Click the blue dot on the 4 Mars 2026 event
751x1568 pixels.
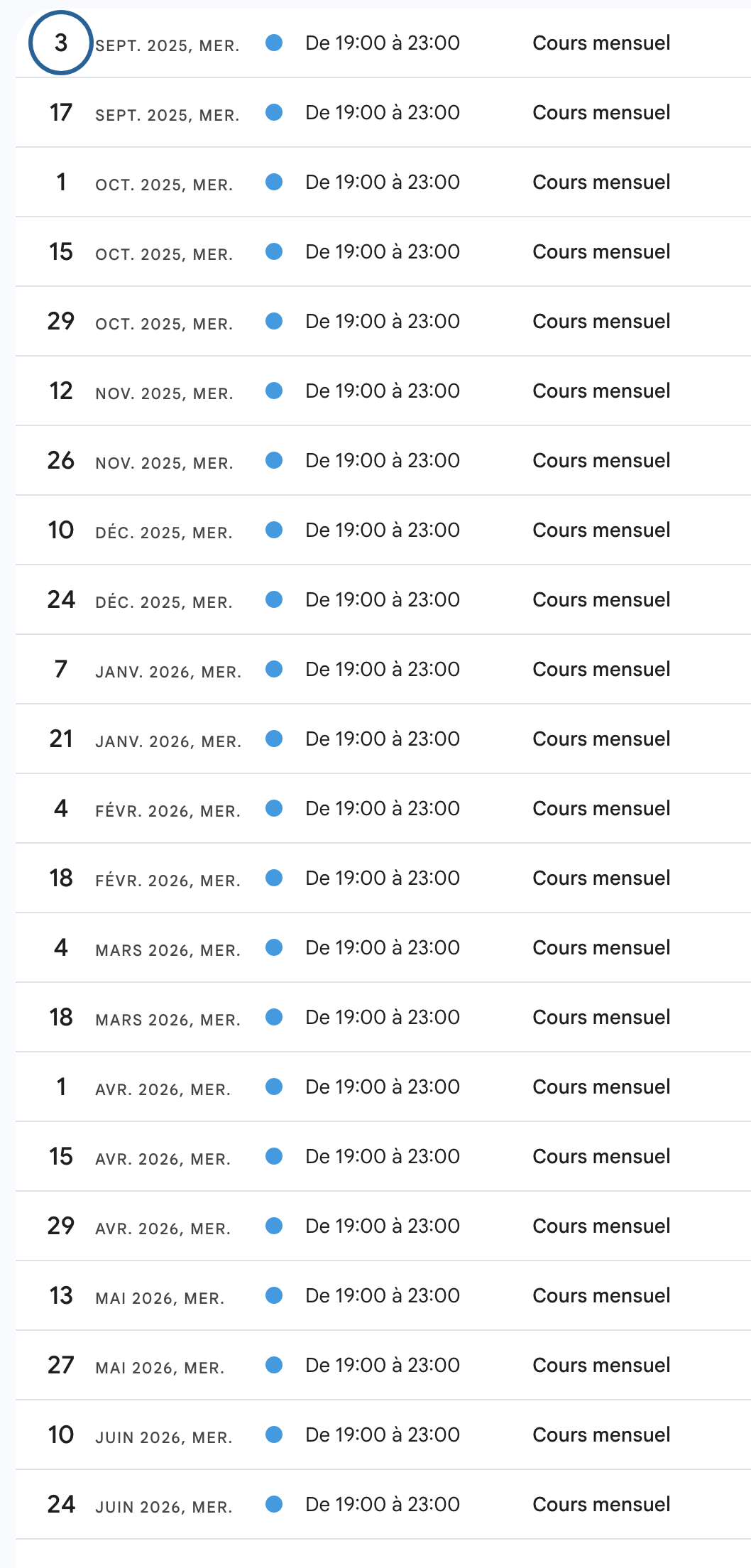click(x=274, y=948)
